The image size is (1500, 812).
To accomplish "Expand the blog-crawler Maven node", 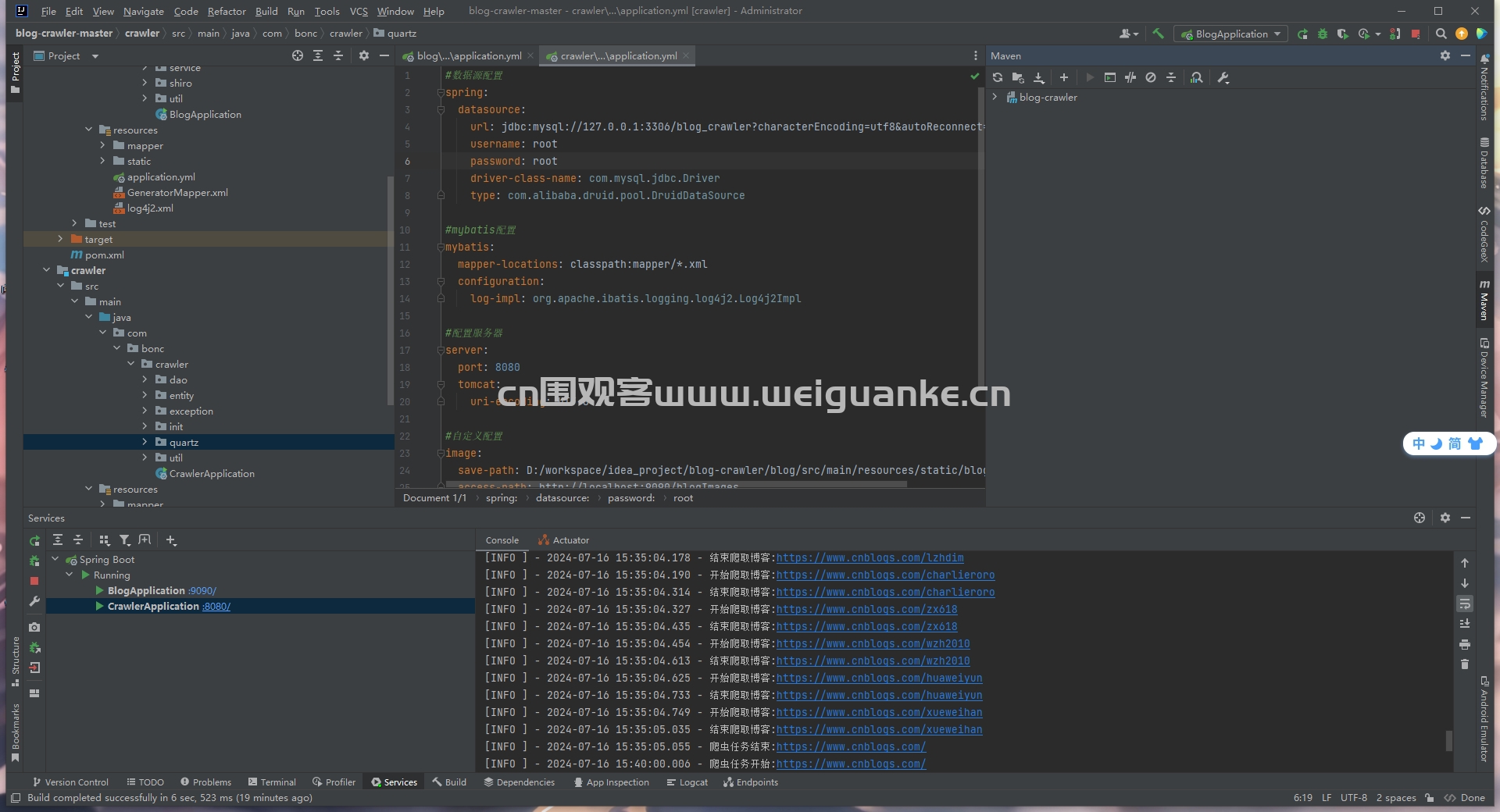I will point(995,97).
